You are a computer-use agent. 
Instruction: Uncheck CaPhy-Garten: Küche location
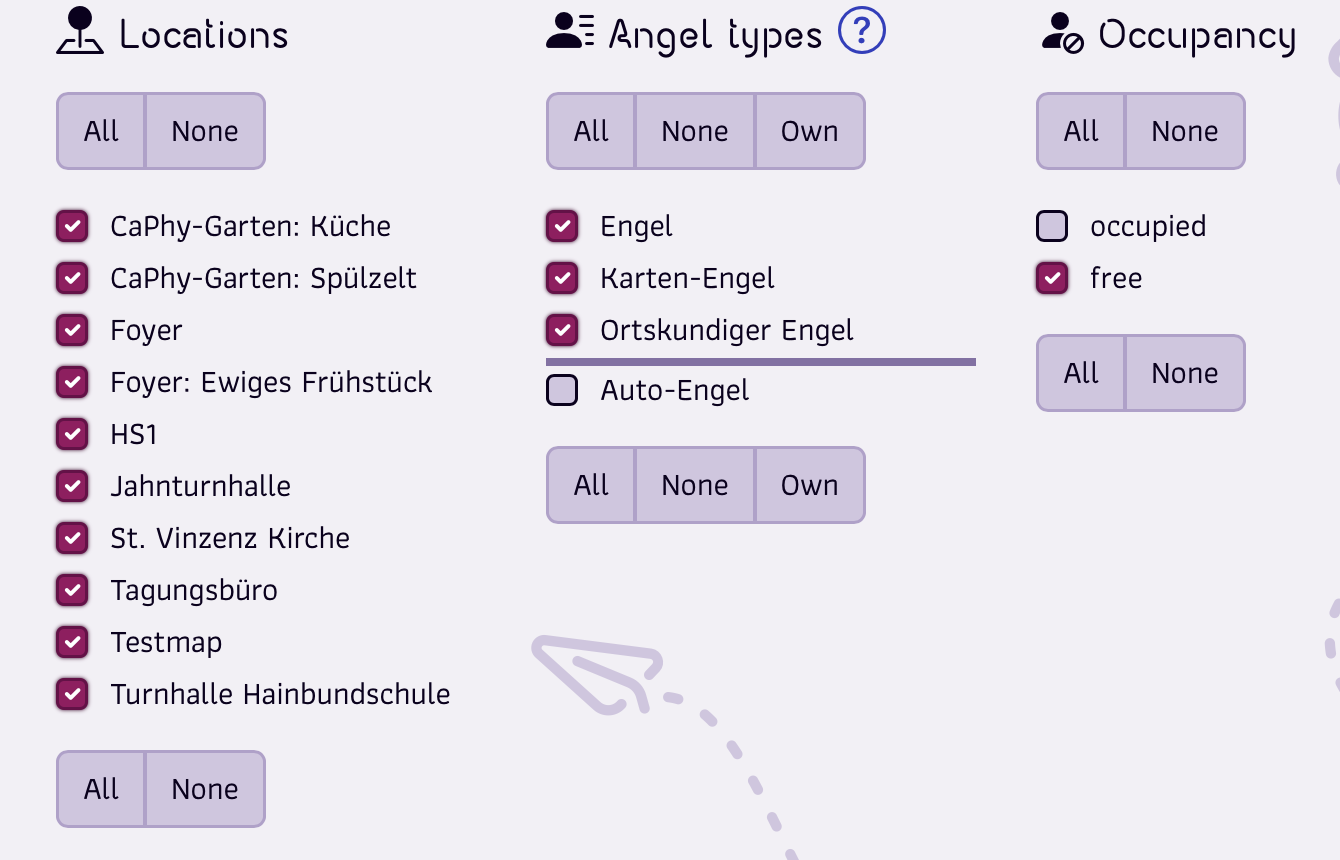tap(72, 226)
